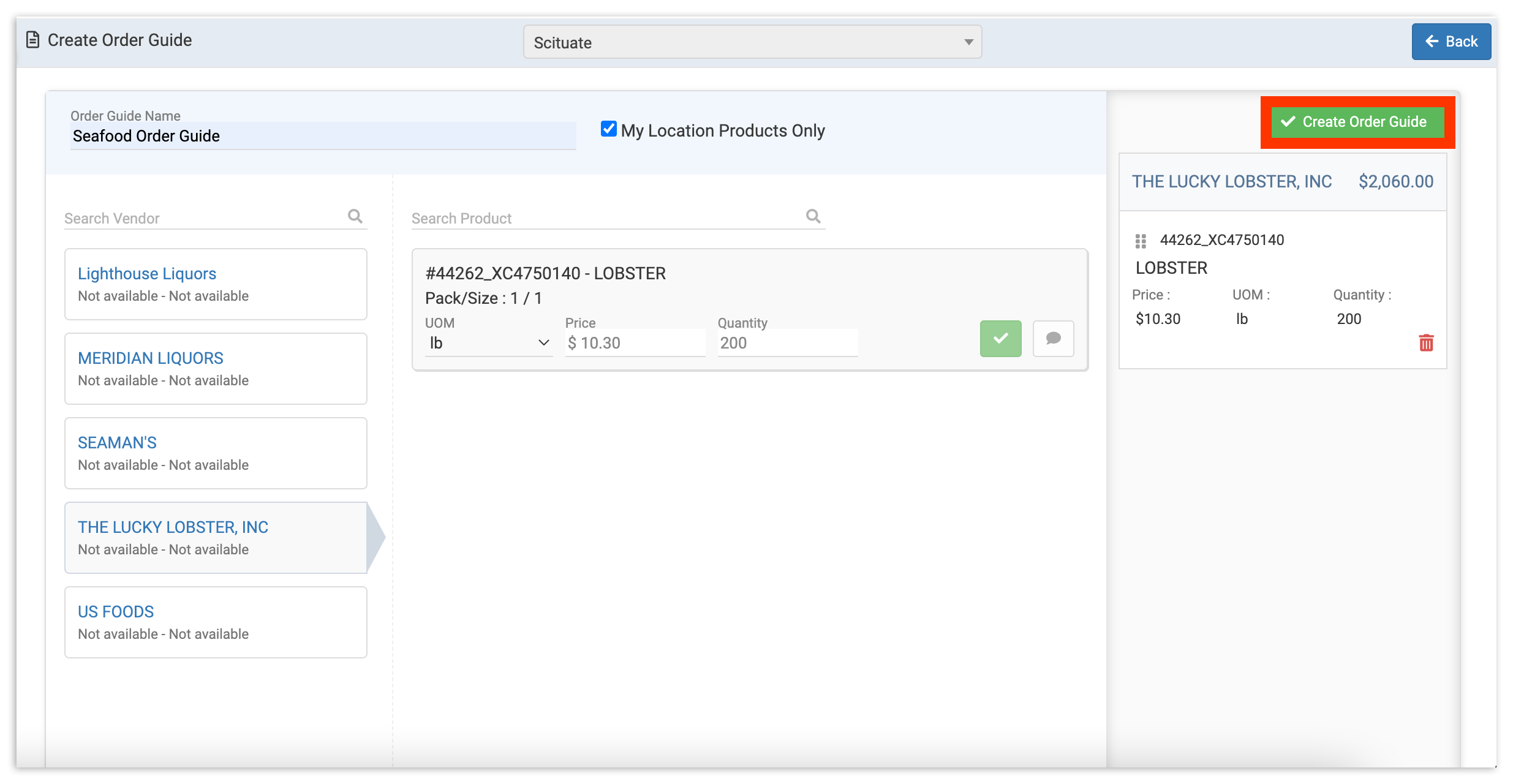Click the document icon beside Create Order Guide title
1513x784 pixels.
[32, 39]
